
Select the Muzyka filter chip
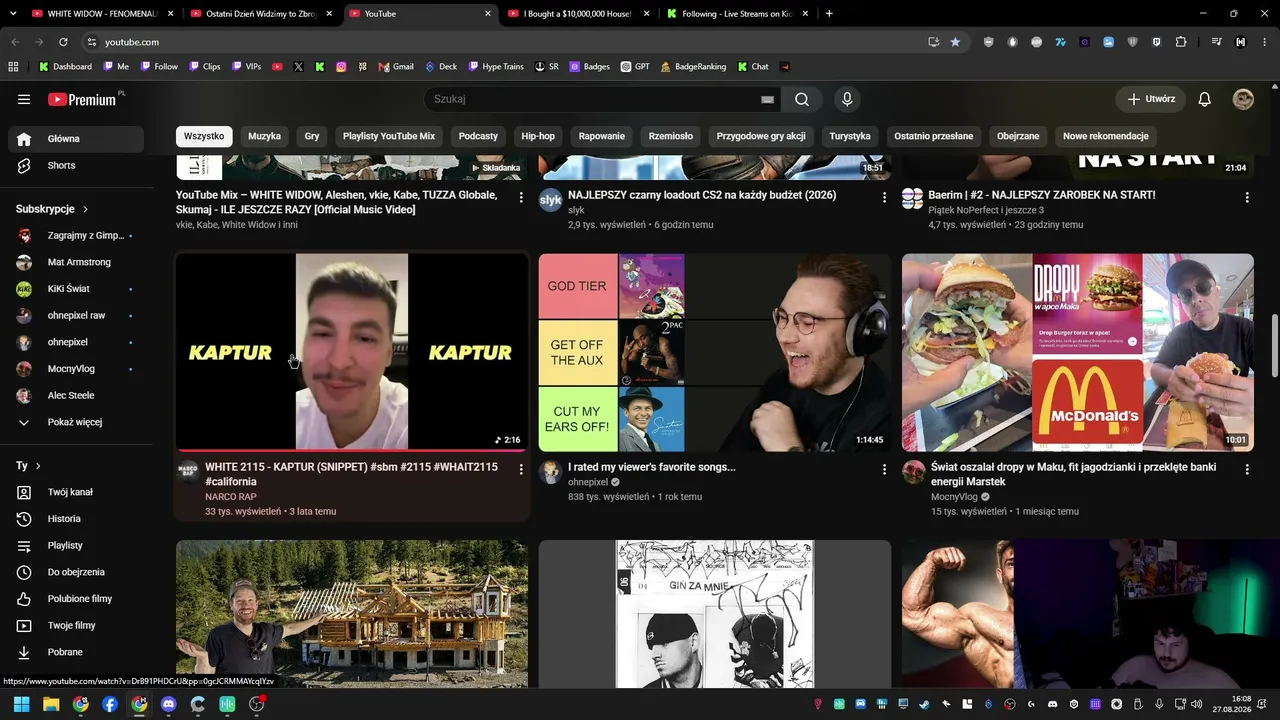pyautogui.click(x=264, y=136)
